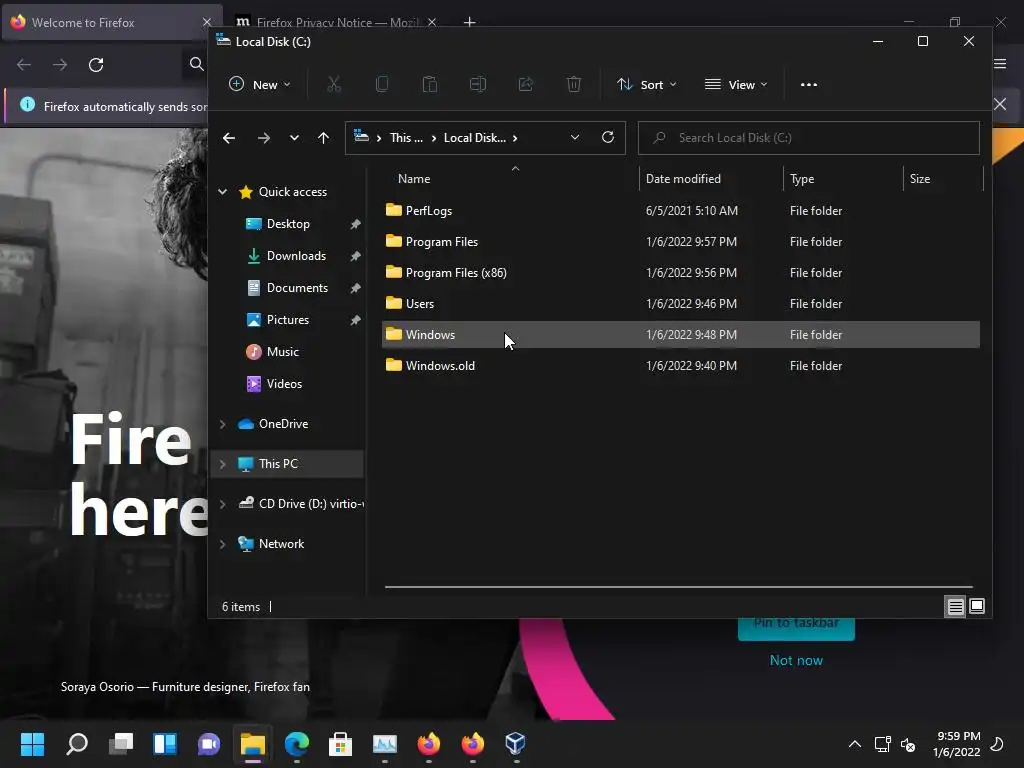Click the Share icon in toolbar

click(526, 84)
